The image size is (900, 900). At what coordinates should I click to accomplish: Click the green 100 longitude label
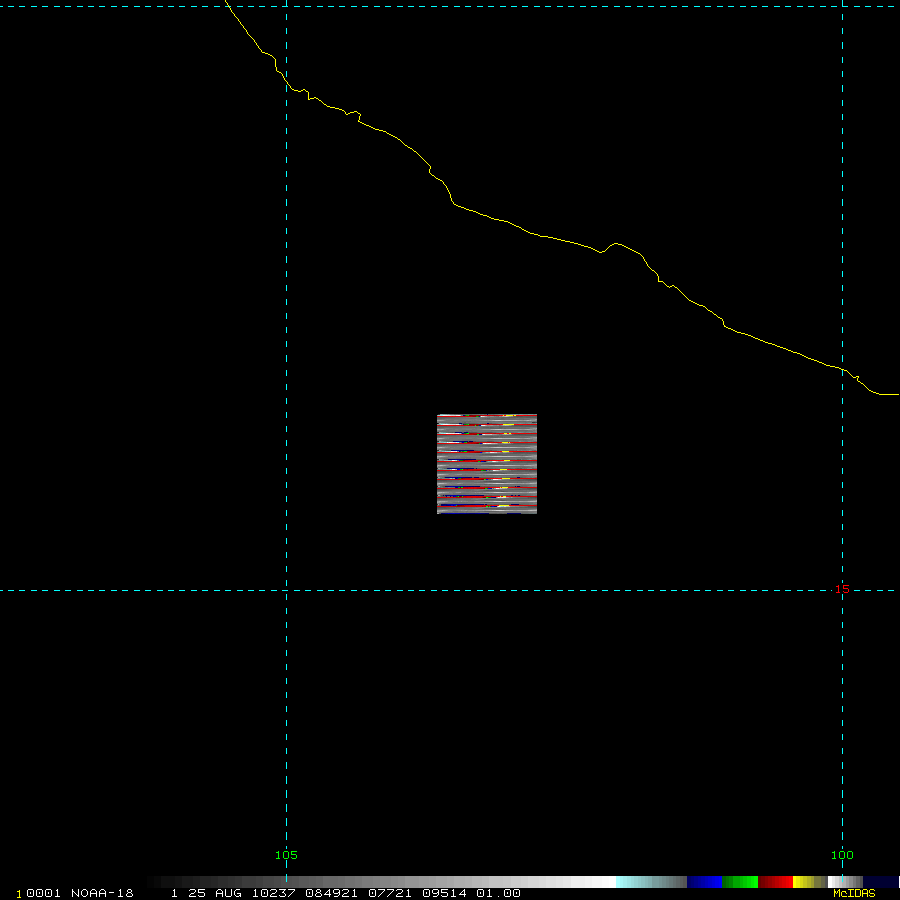(x=842, y=855)
